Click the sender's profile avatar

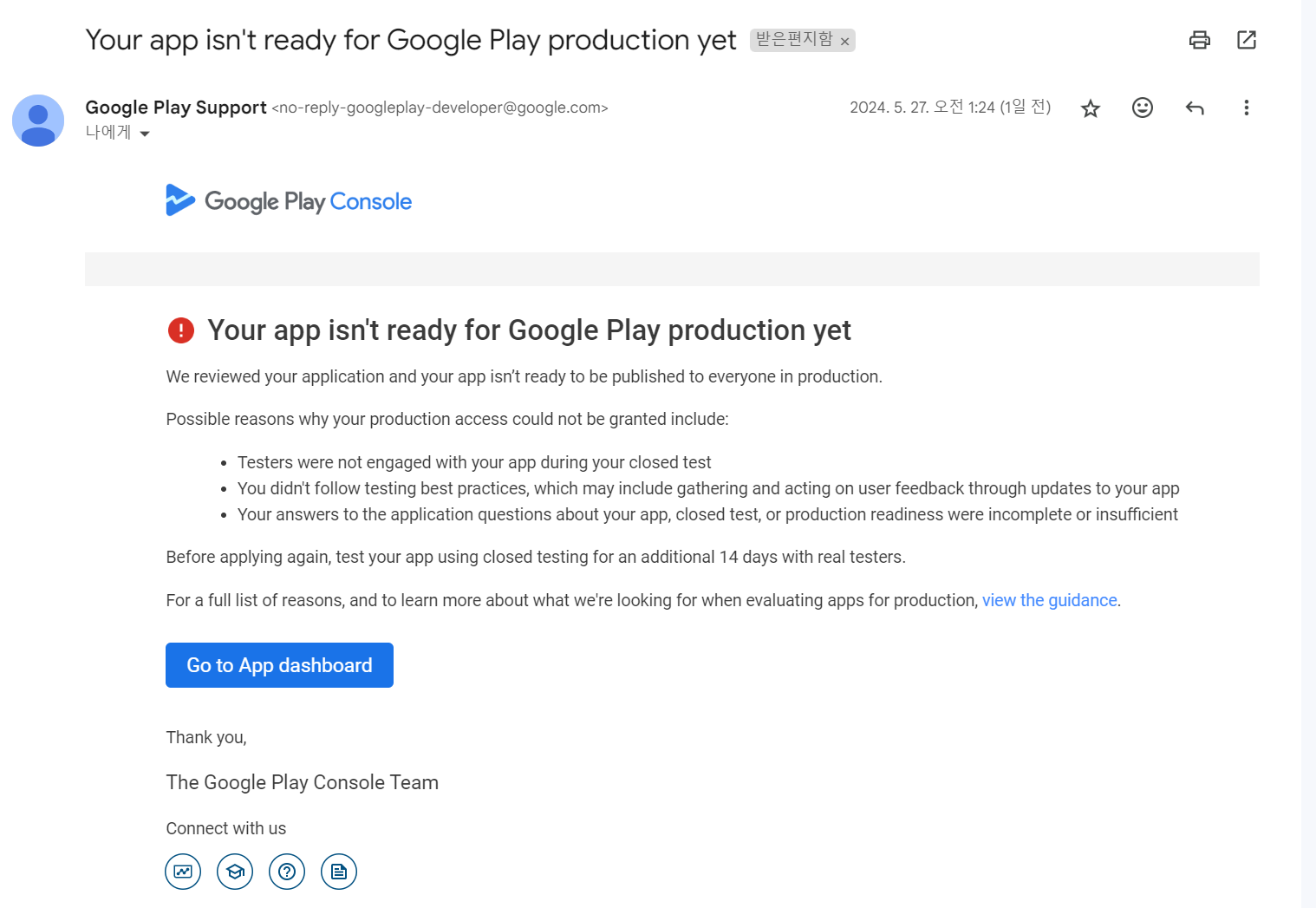pyautogui.click(x=38, y=121)
